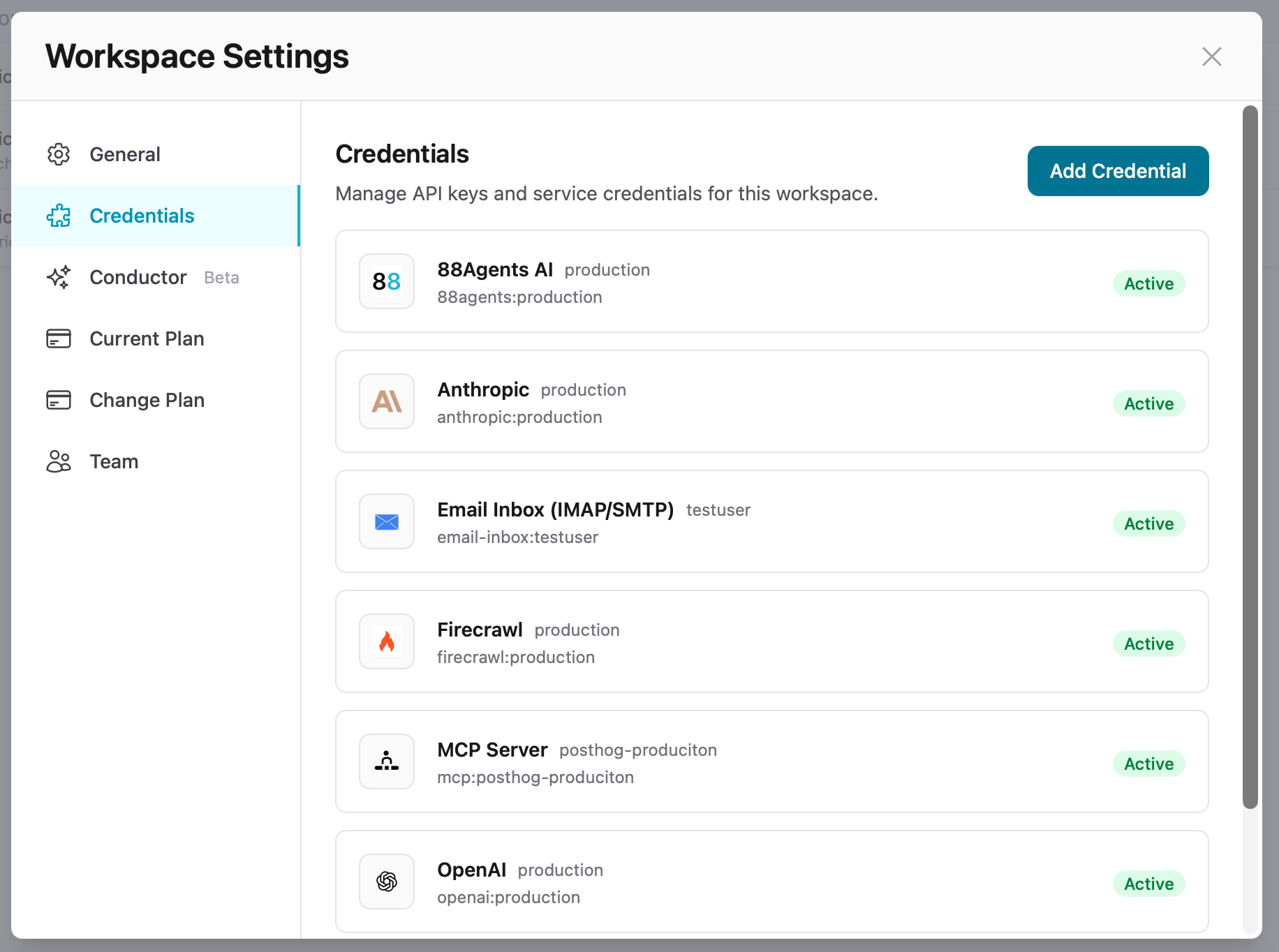Click the Firecrawl flame icon
The height and width of the screenshot is (952, 1279).
pos(387,641)
